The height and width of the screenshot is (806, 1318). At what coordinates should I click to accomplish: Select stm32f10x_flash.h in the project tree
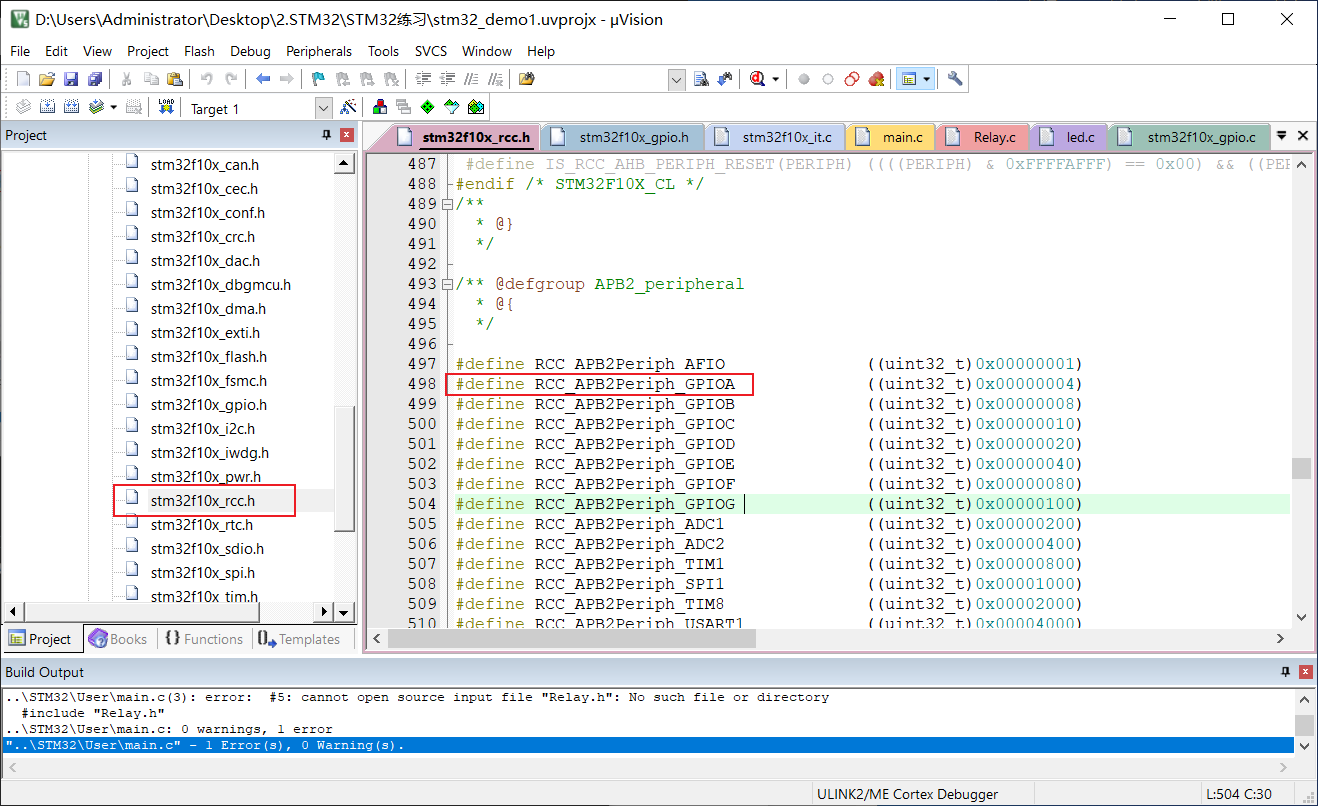point(208,357)
